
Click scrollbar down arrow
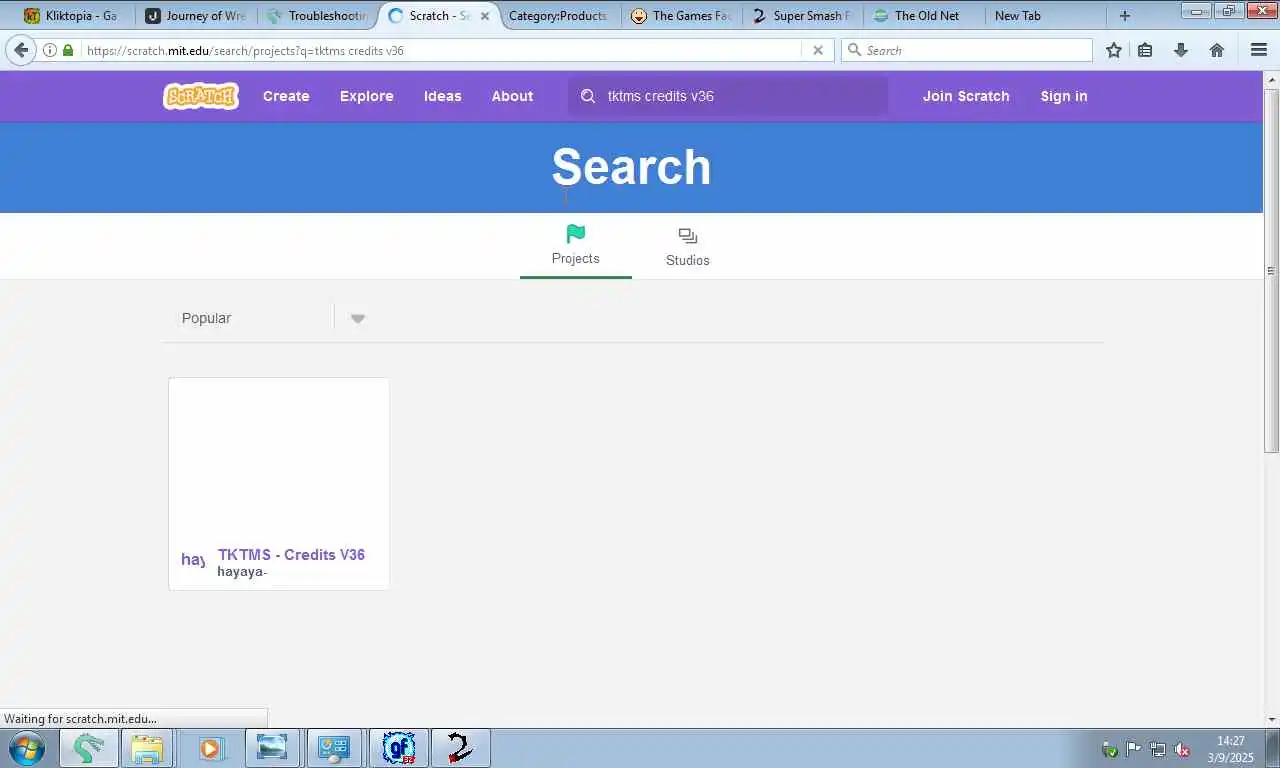(x=1271, y=719)
